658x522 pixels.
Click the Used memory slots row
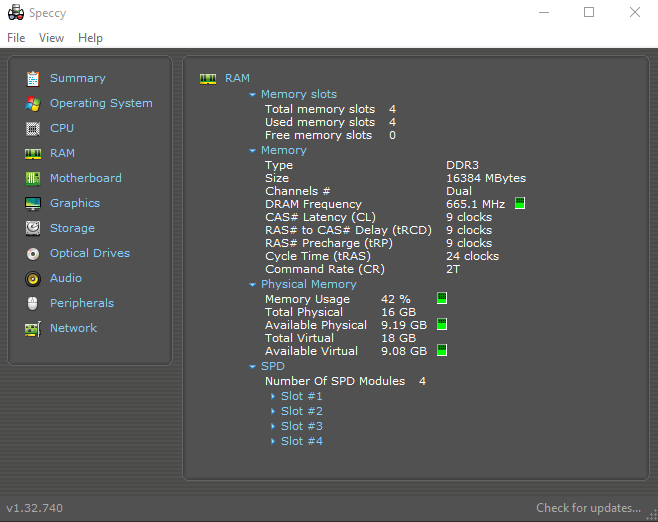[330, 122]
